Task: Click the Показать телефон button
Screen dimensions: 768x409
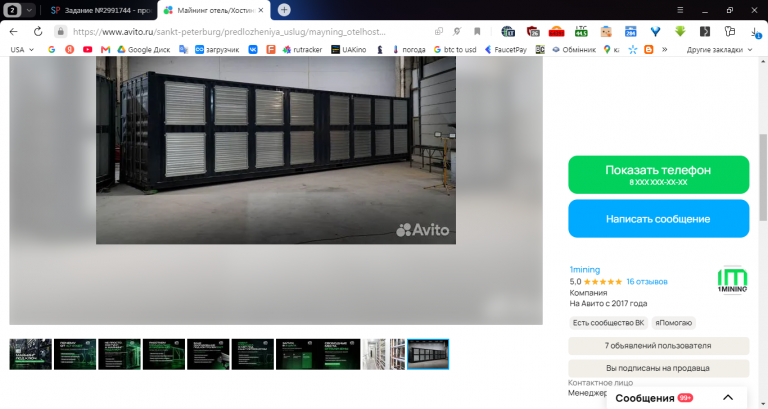Action: 658,175
